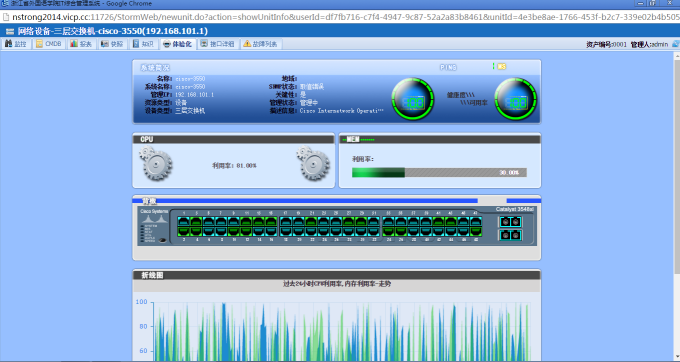Click the Cisco Systems logo on the switch
The height and width of the screenshot is (362, 680).
click(x=154, y=215)
